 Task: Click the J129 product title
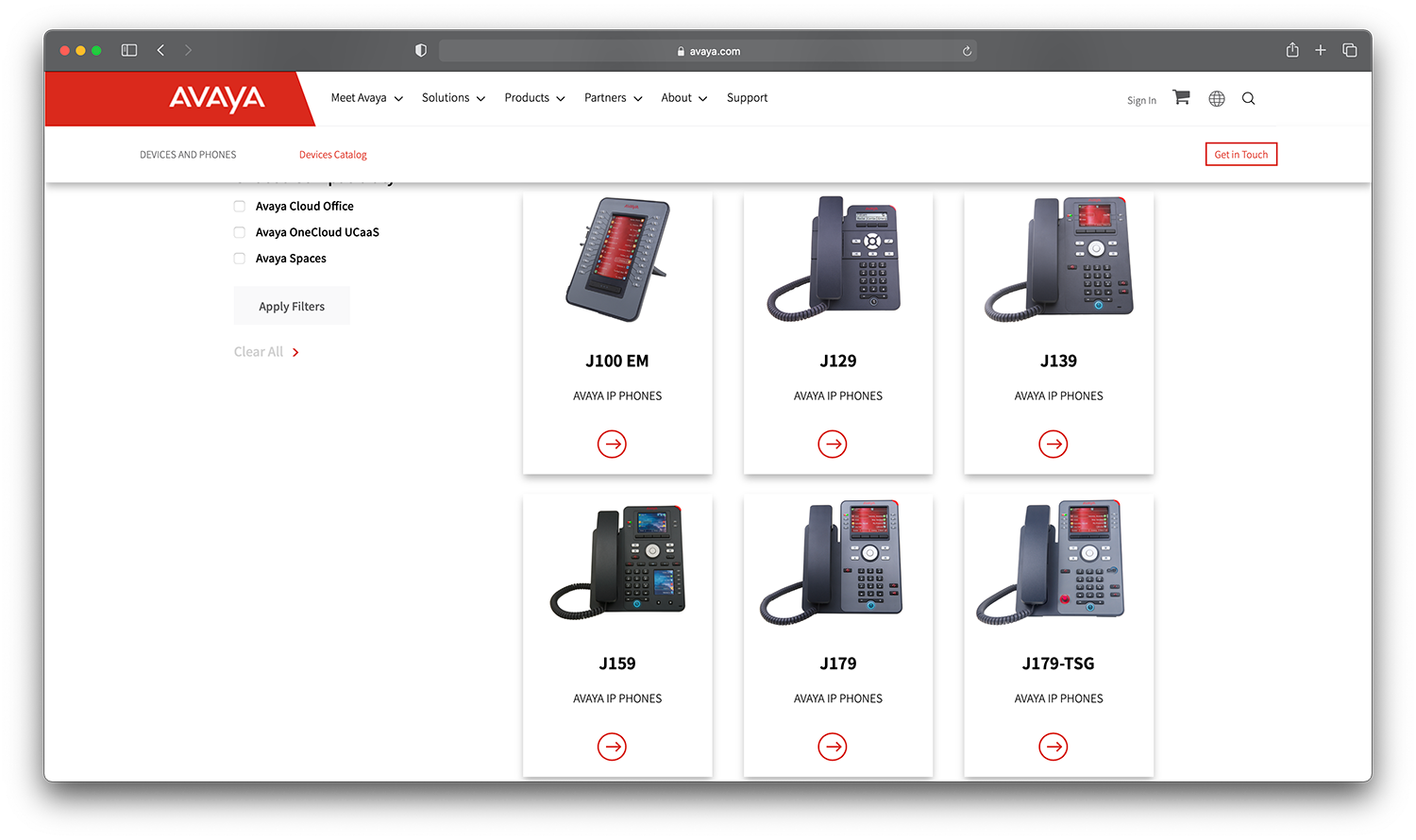[838, 361]
